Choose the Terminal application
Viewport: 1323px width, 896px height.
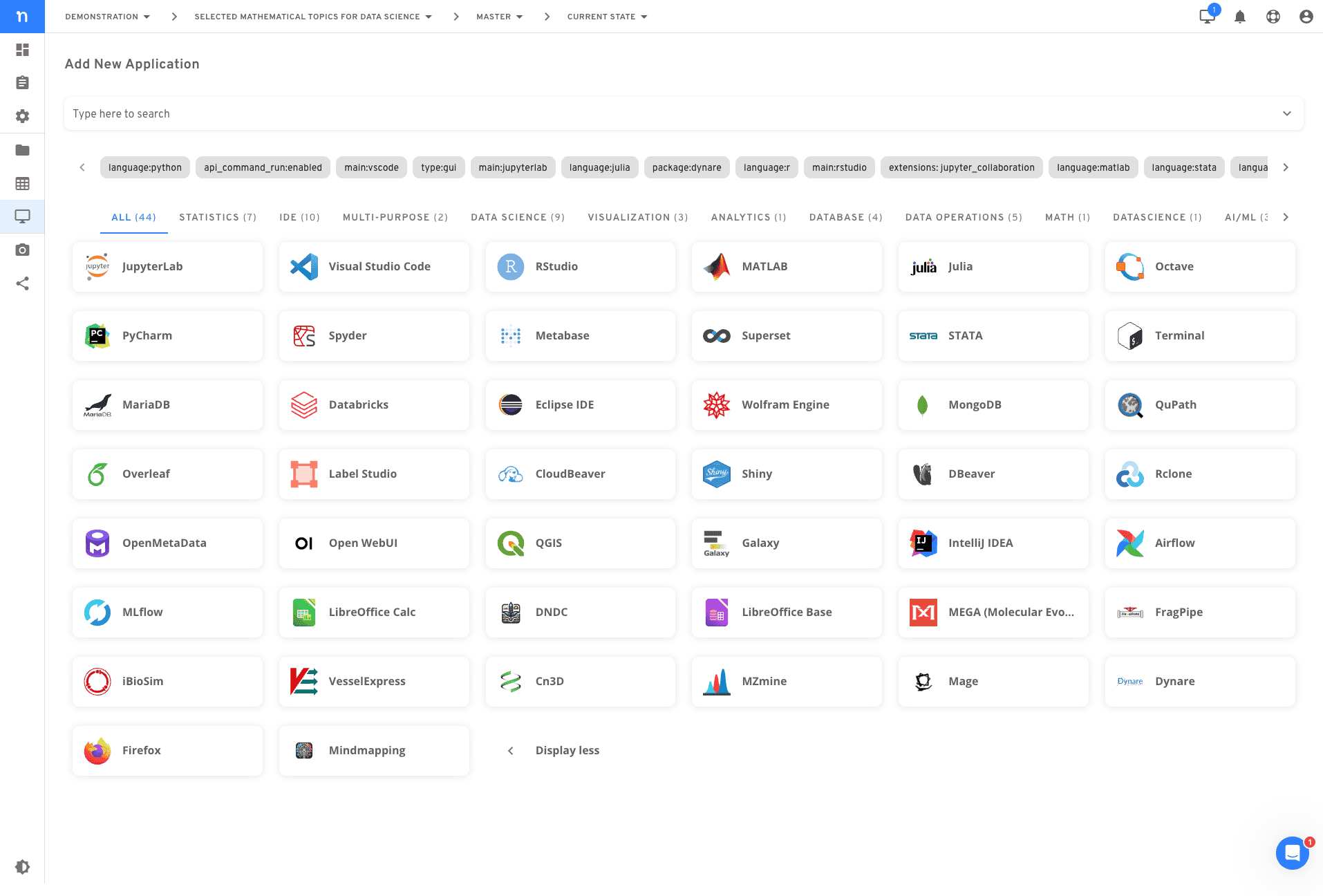coord(1200,335)
